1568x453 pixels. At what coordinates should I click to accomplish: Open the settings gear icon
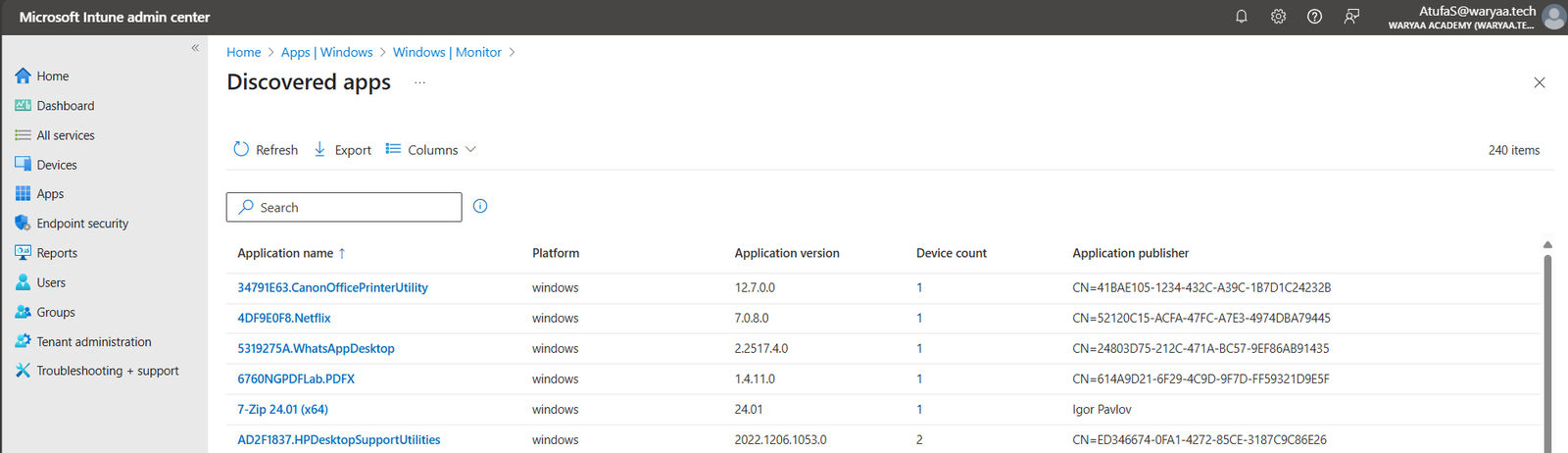tap(1278, 17)
